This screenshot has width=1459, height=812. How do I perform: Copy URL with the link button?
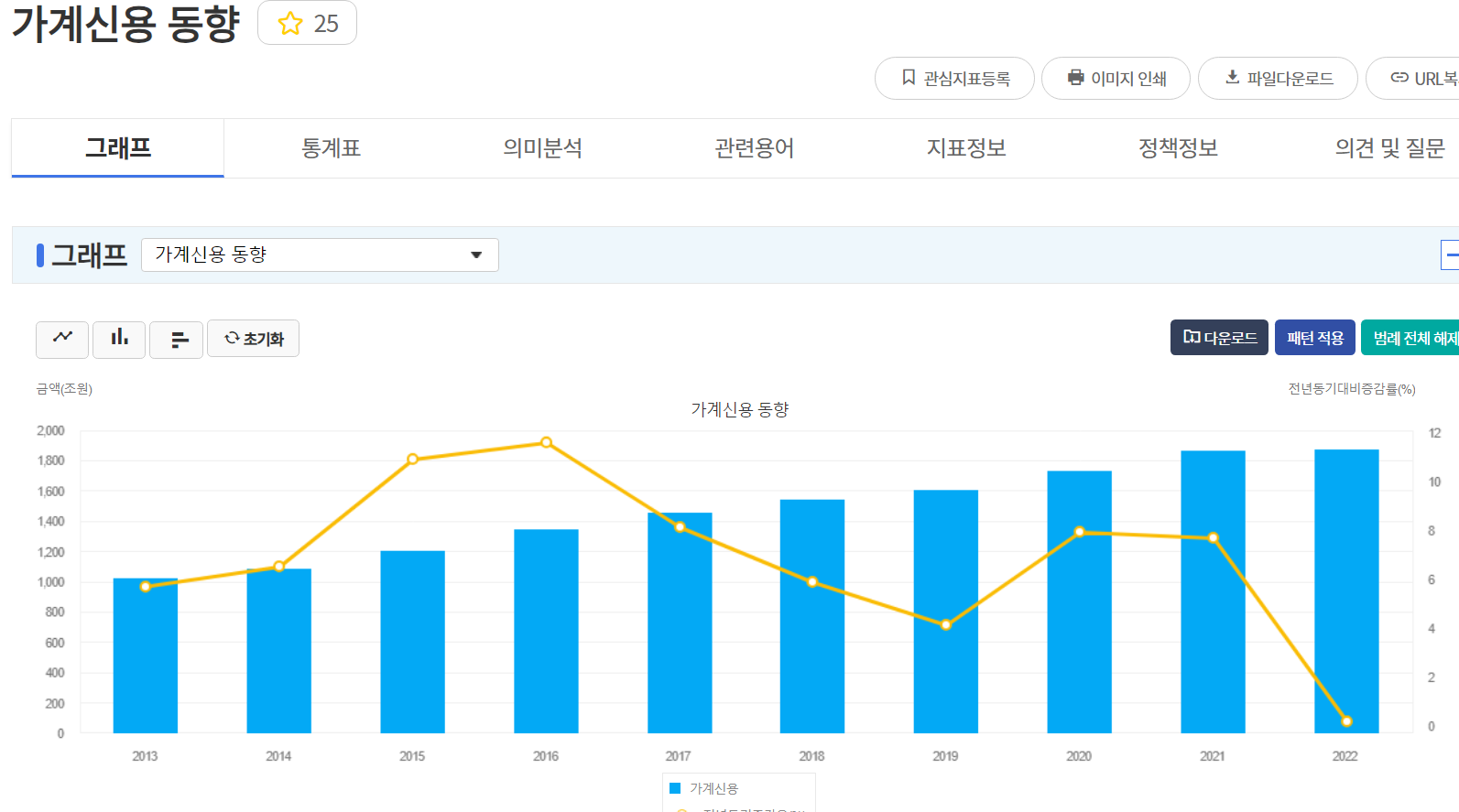coord(1413,79)
